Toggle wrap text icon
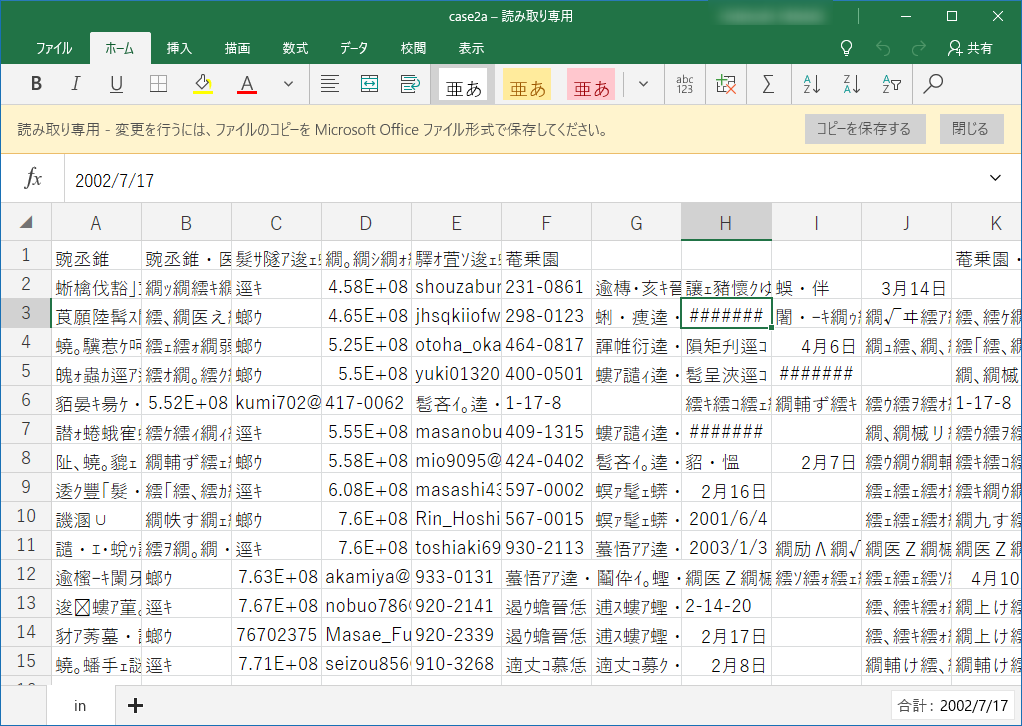The width and height of the screenshot is (1022, 726). pos(410,84)
